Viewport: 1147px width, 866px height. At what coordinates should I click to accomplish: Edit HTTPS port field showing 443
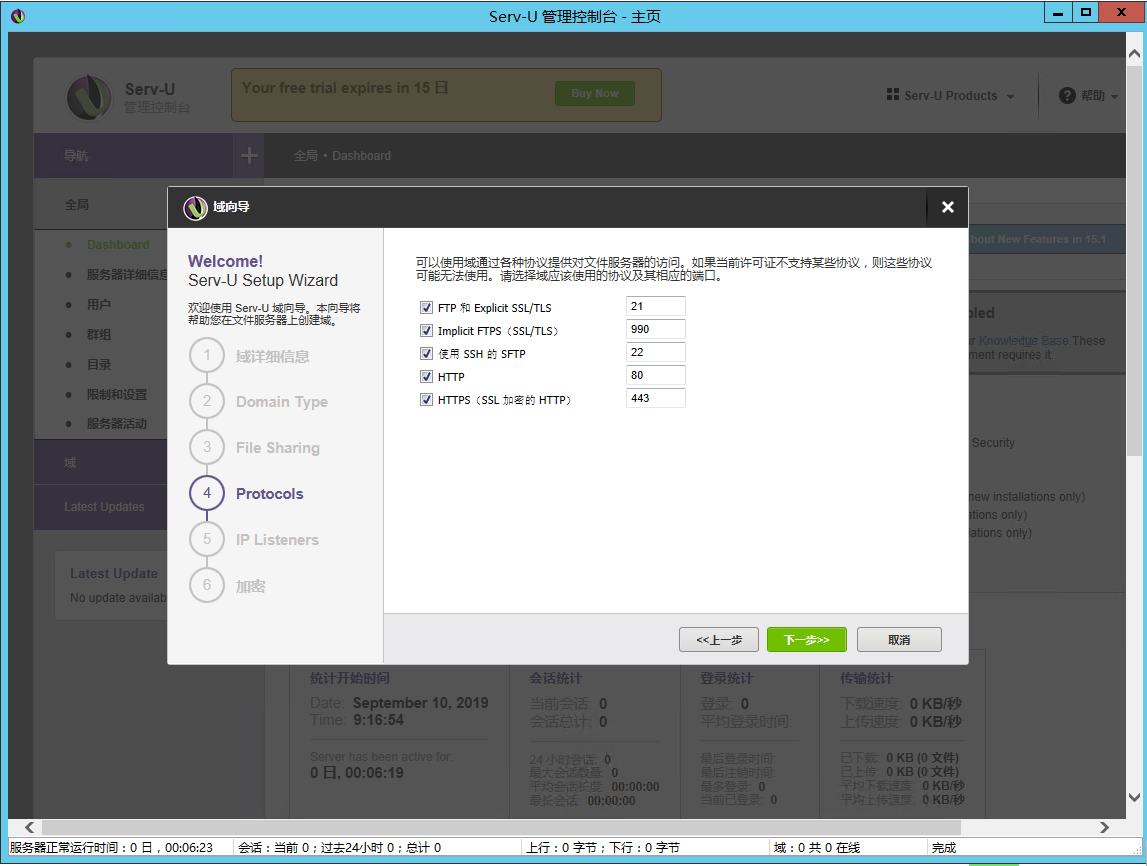[x=655, y=398]
